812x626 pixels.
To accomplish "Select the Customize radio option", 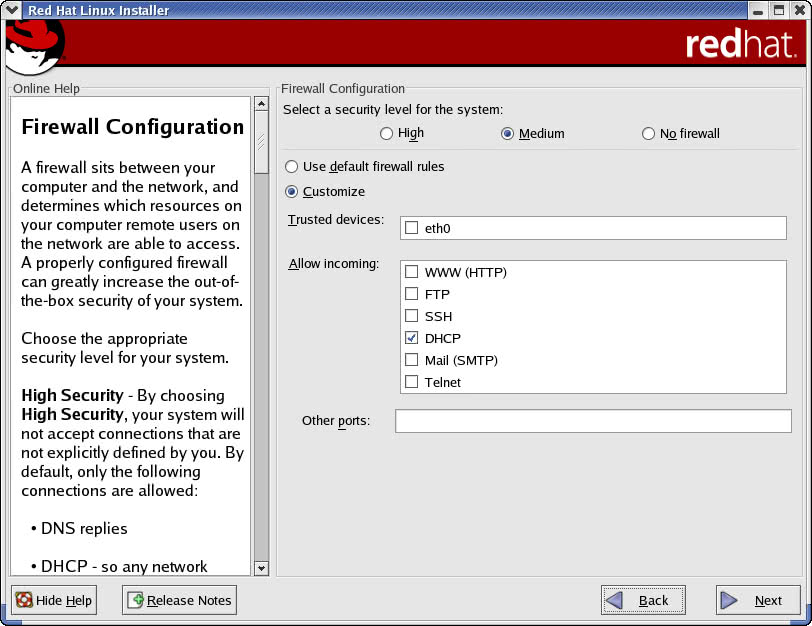I will pyautogui.click(x=292, y=192).
